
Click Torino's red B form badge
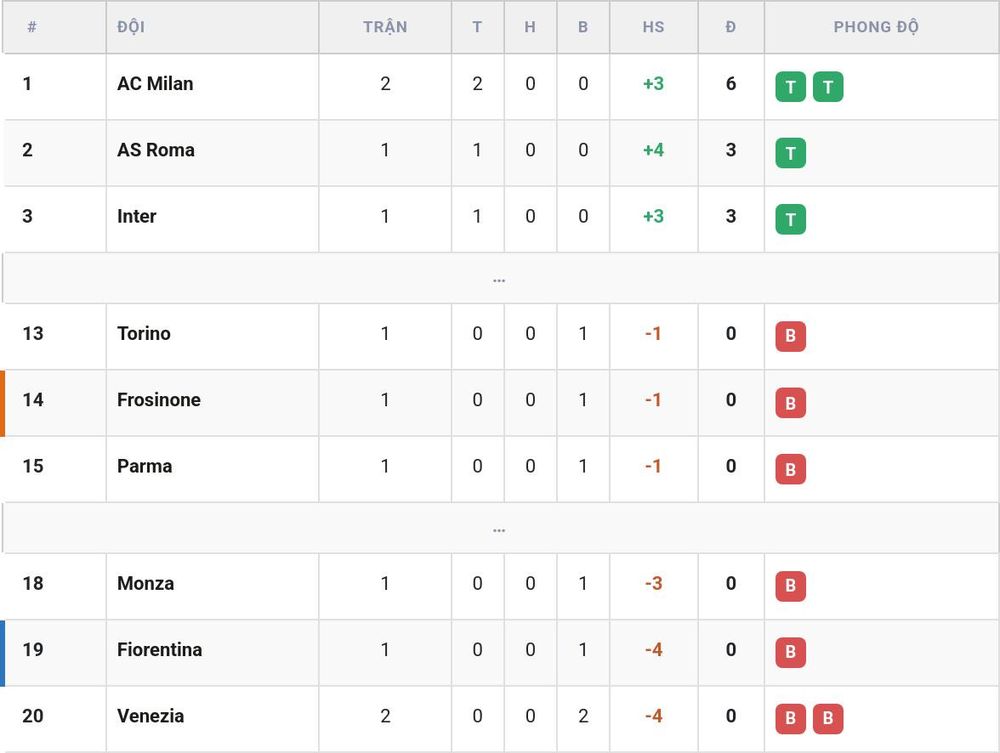pos(790,337)
